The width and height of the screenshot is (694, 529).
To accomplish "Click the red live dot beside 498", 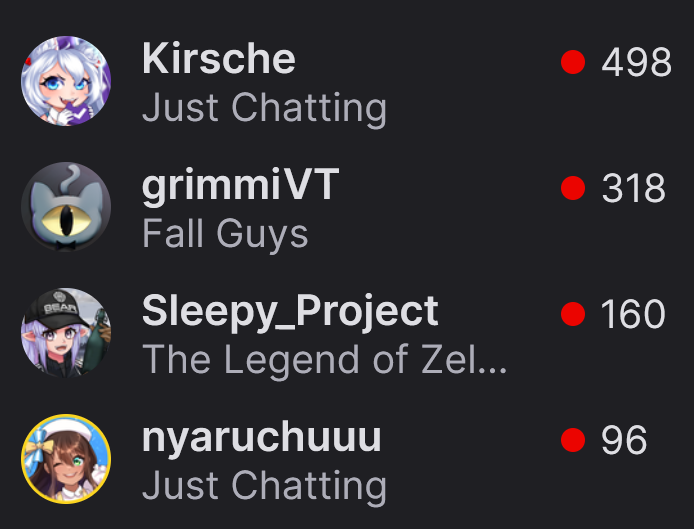I will [573, 62].
